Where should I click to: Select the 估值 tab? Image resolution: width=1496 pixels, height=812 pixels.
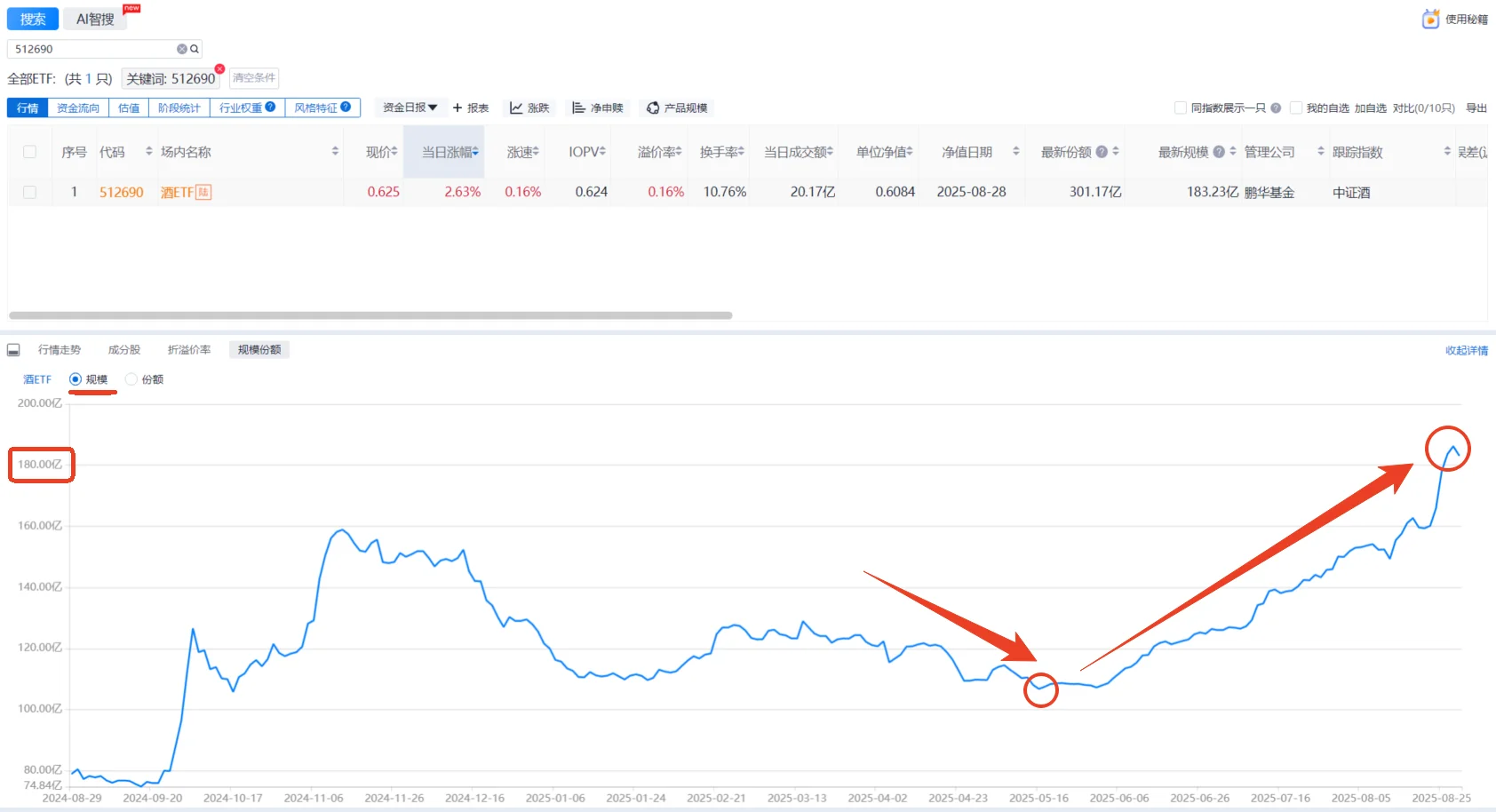pyautogui.click(x=129, y=108)
